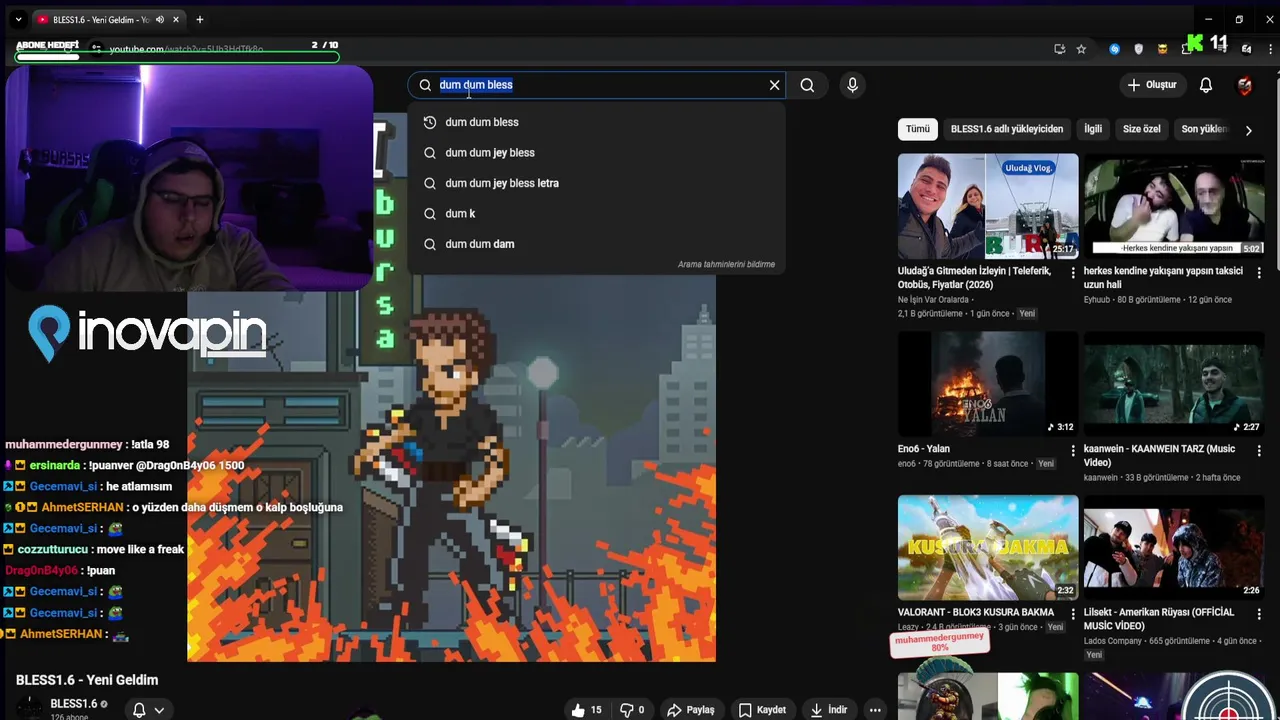Select the İlgili filter chip

(1093, 129)
